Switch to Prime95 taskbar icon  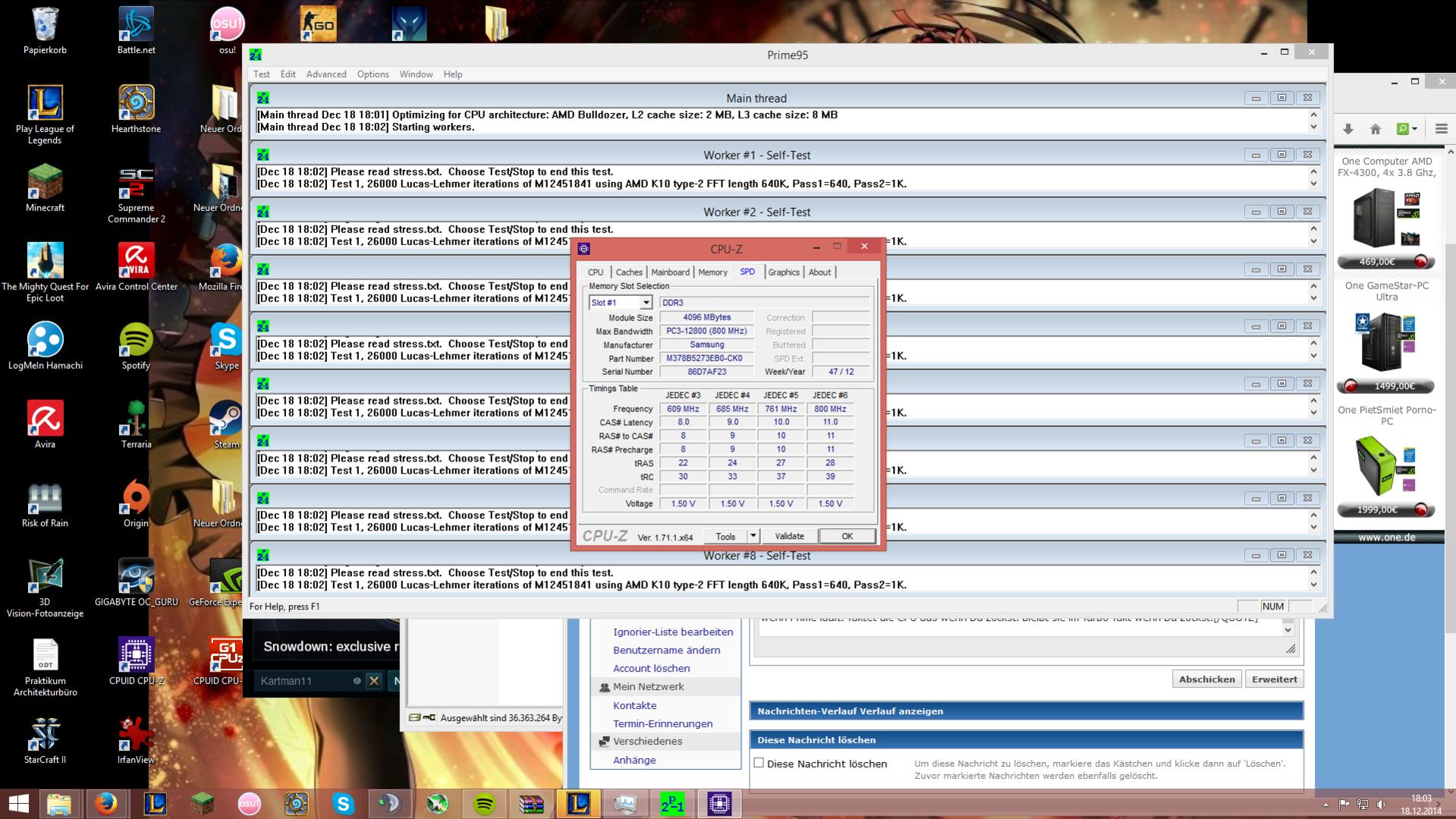pos(672,803)
